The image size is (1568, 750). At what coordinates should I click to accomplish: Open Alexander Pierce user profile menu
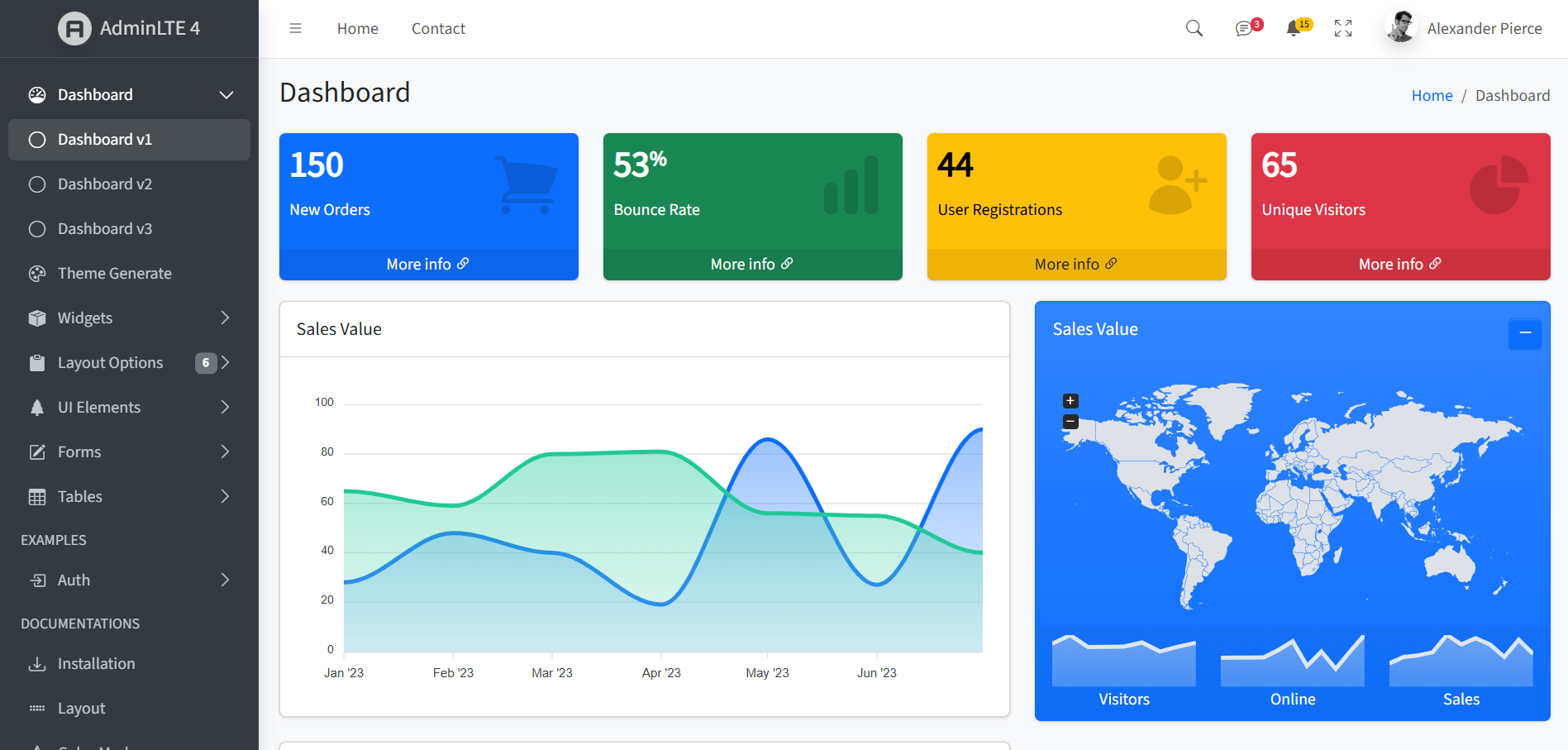click(1464, 29)
